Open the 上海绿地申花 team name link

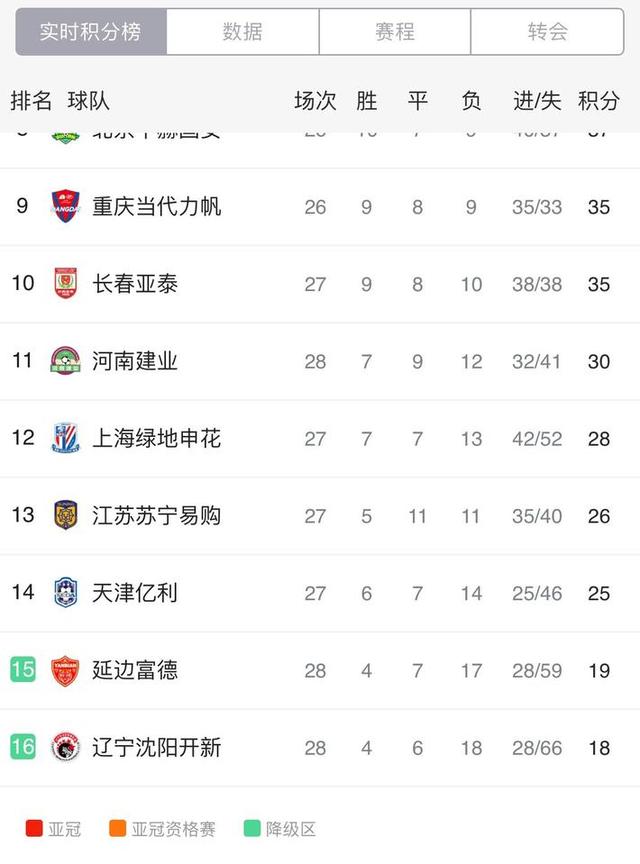[x=157, y=439]
